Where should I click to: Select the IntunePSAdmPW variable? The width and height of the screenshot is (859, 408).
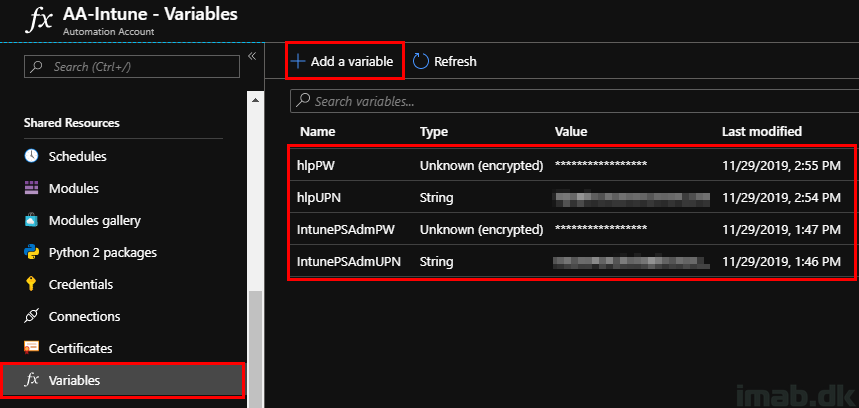coord(346,230)
